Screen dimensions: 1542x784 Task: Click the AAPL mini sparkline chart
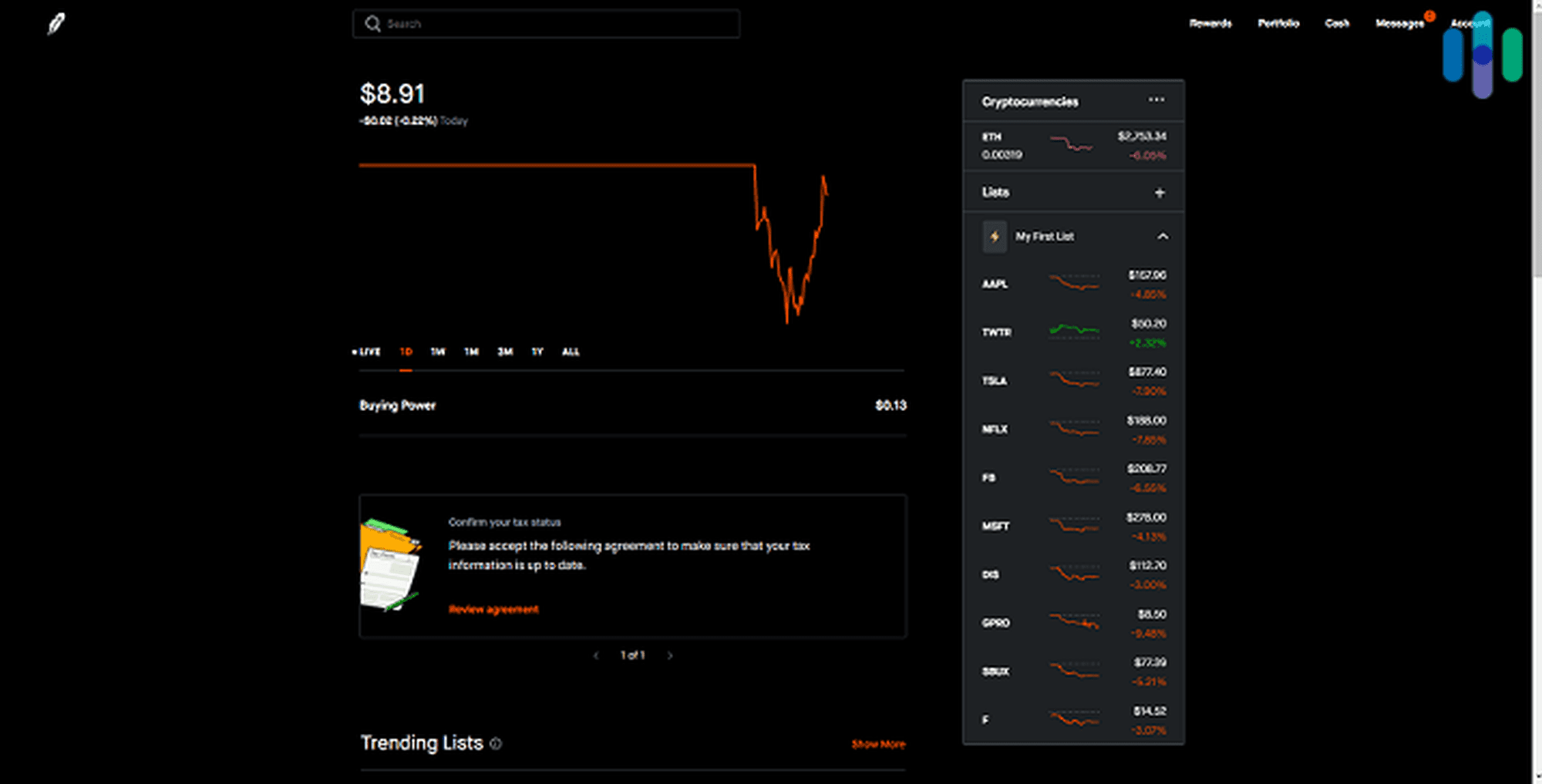click(1074, 283)
